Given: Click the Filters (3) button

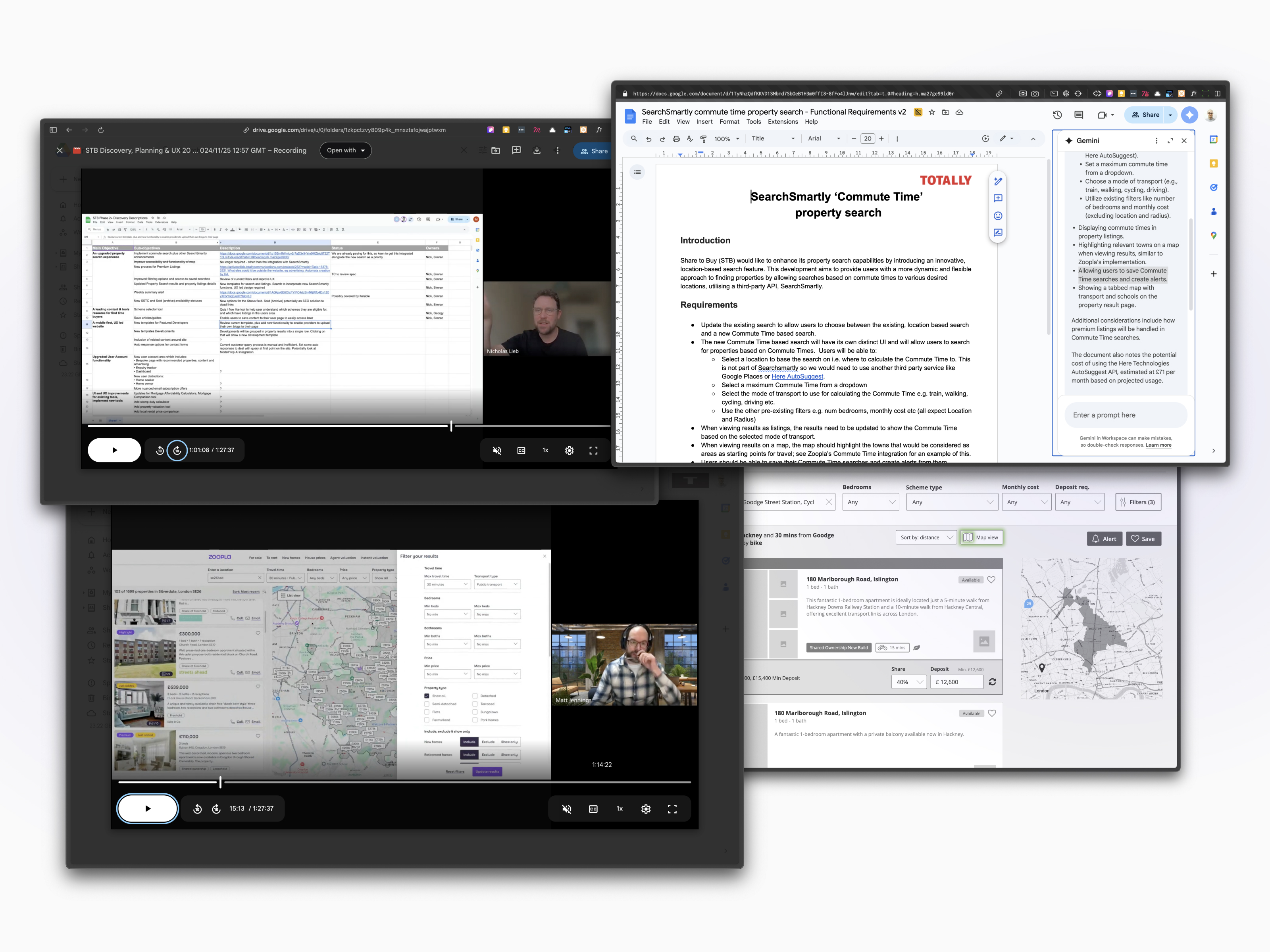Looking at the screenshot, I should pyautogui.click(x=1137, y=502).
